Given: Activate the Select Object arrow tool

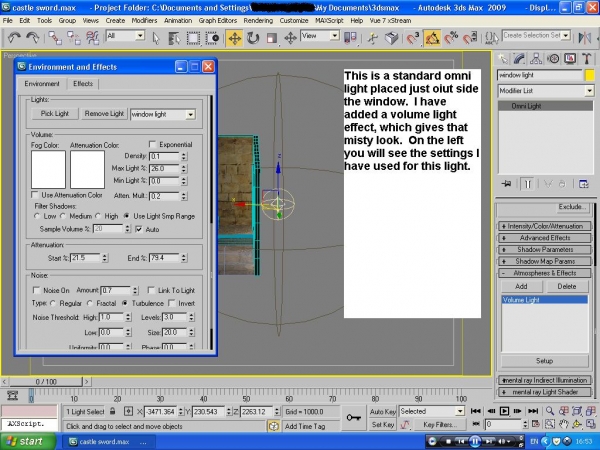Looking at the screenshot, I should (155, 38).
